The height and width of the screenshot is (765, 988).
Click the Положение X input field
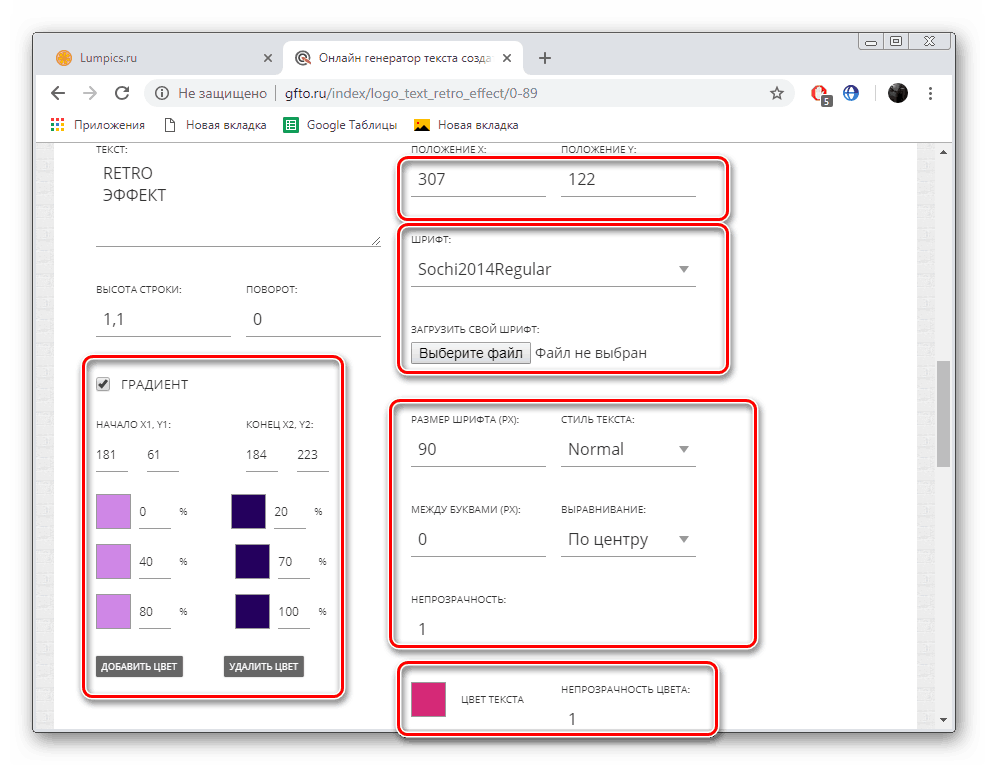(478, 180)
